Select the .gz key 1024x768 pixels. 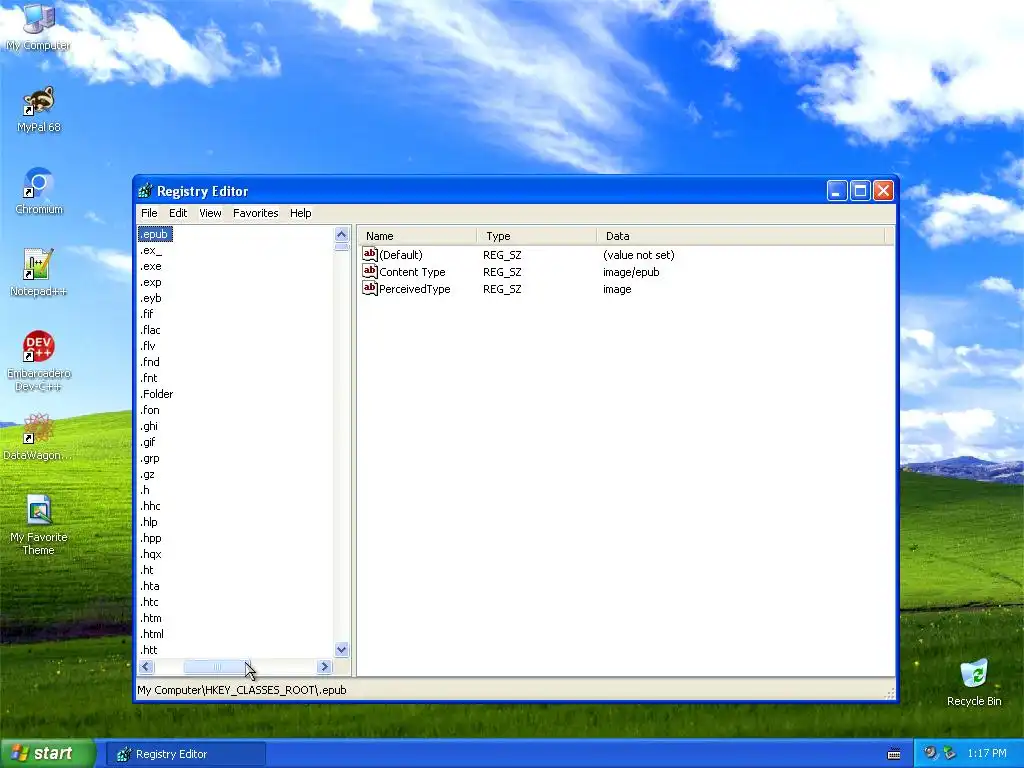[x=148, y=474]
